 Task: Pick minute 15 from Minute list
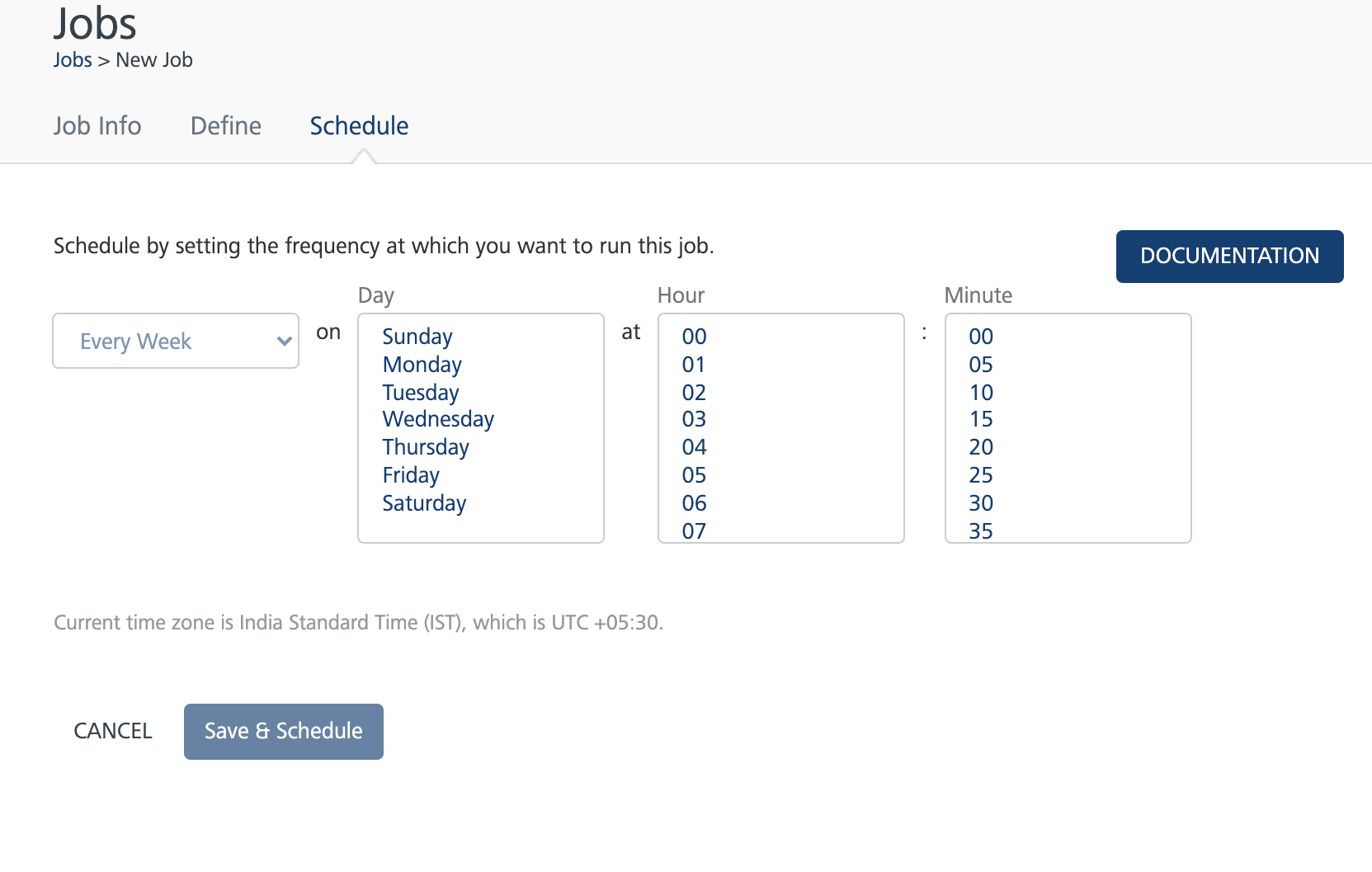(981, 419)
